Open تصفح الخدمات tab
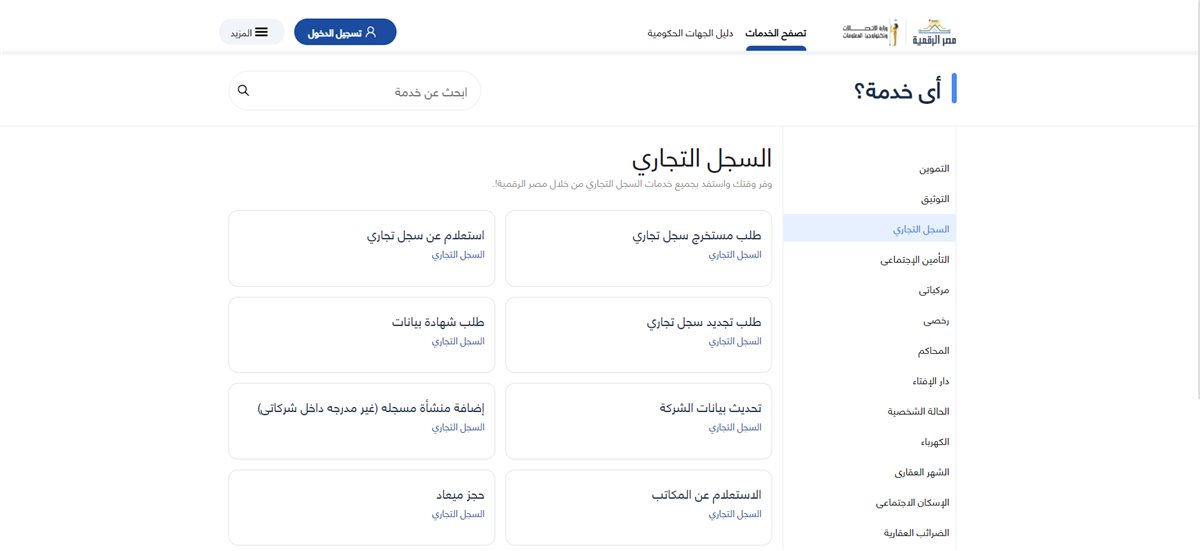 coord(776,33)
